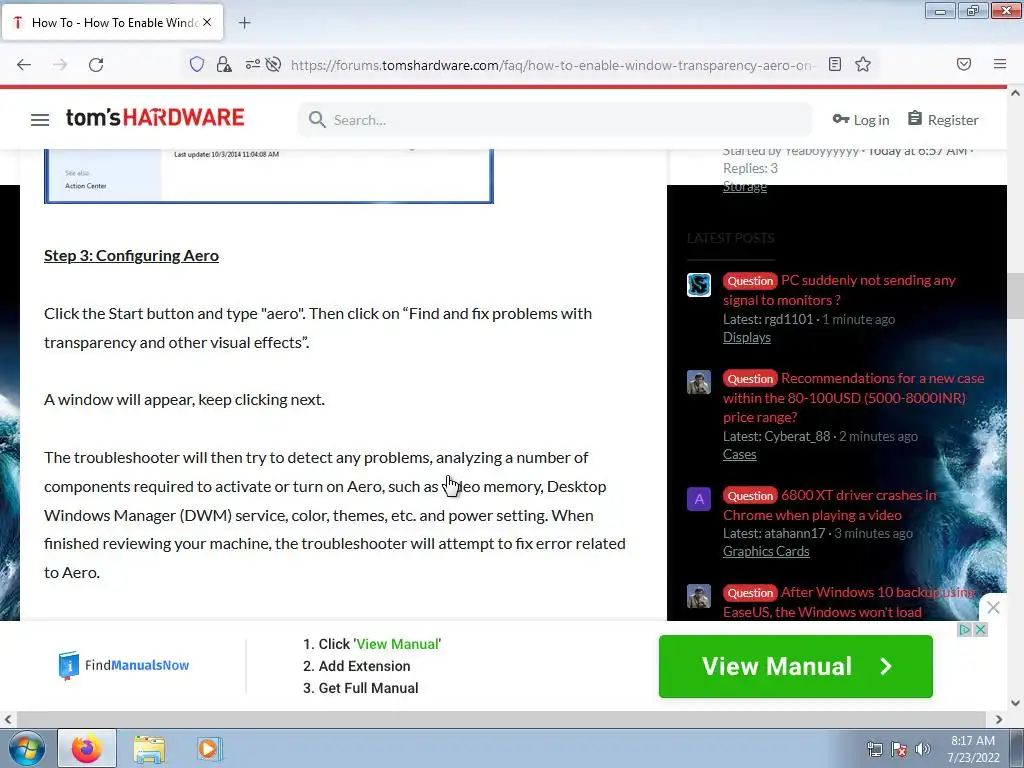Open a new browser tab
The height and width of the screenshot is (768, 1024).
tap(244, 23)
